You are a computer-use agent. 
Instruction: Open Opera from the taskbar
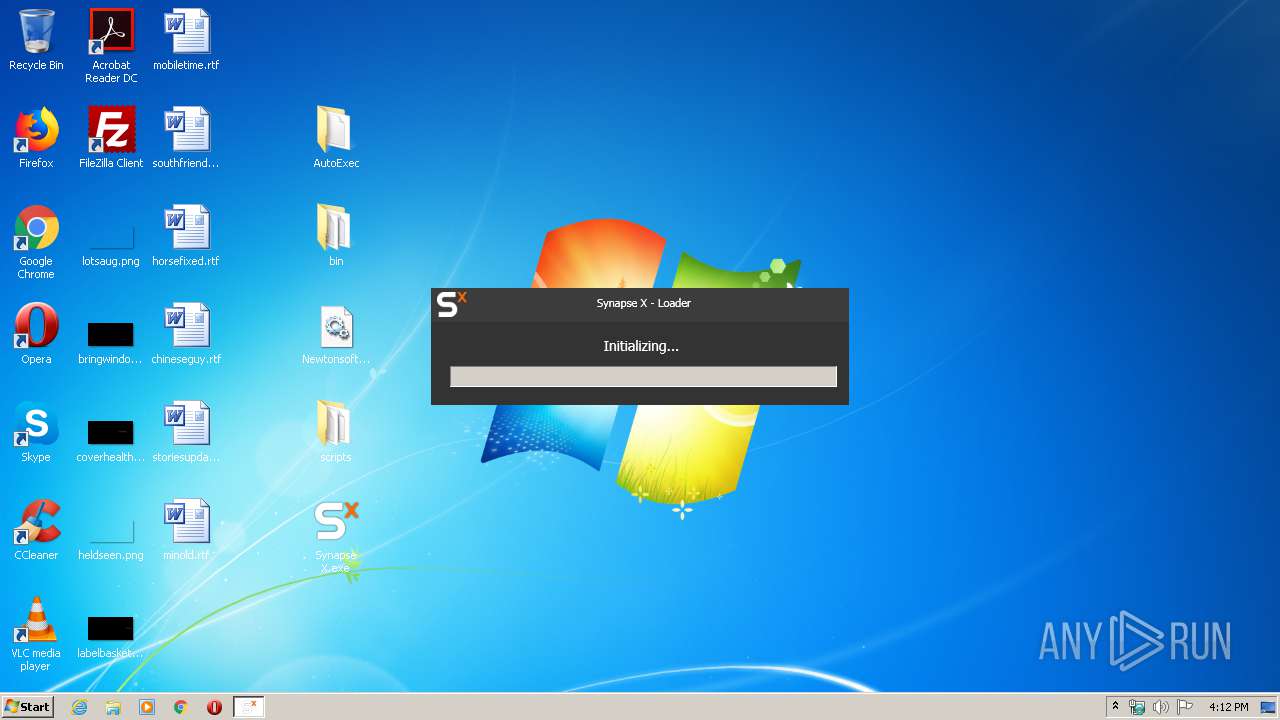(214, 707)
